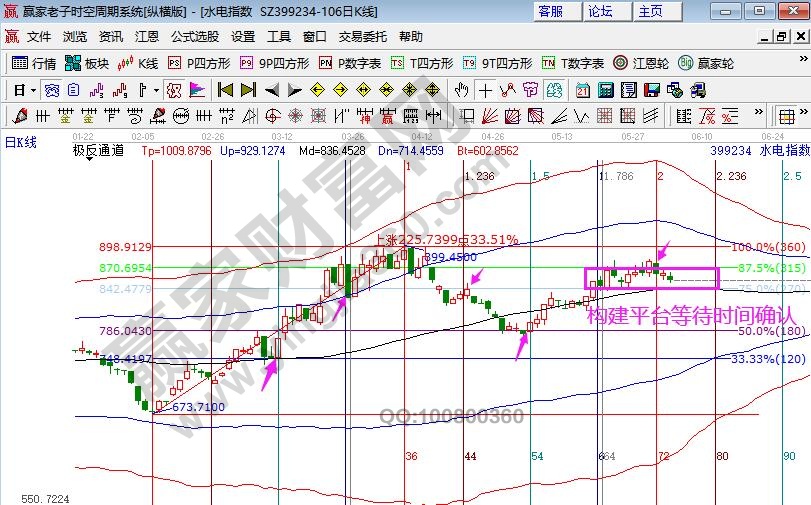Click the 板块 sector toolbar button
This screenshot has height=505, width=811.
tap(87, 63)
